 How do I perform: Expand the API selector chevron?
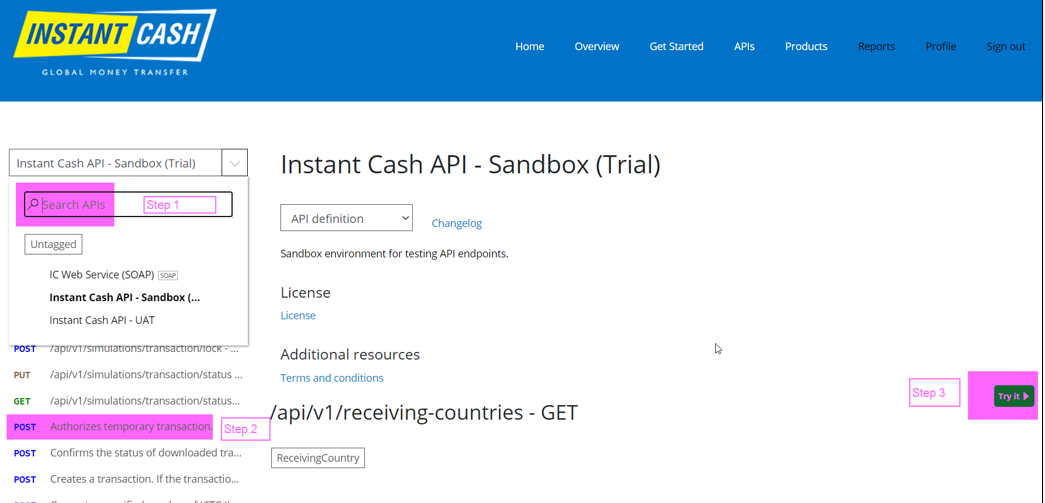(x=234, y=163)
